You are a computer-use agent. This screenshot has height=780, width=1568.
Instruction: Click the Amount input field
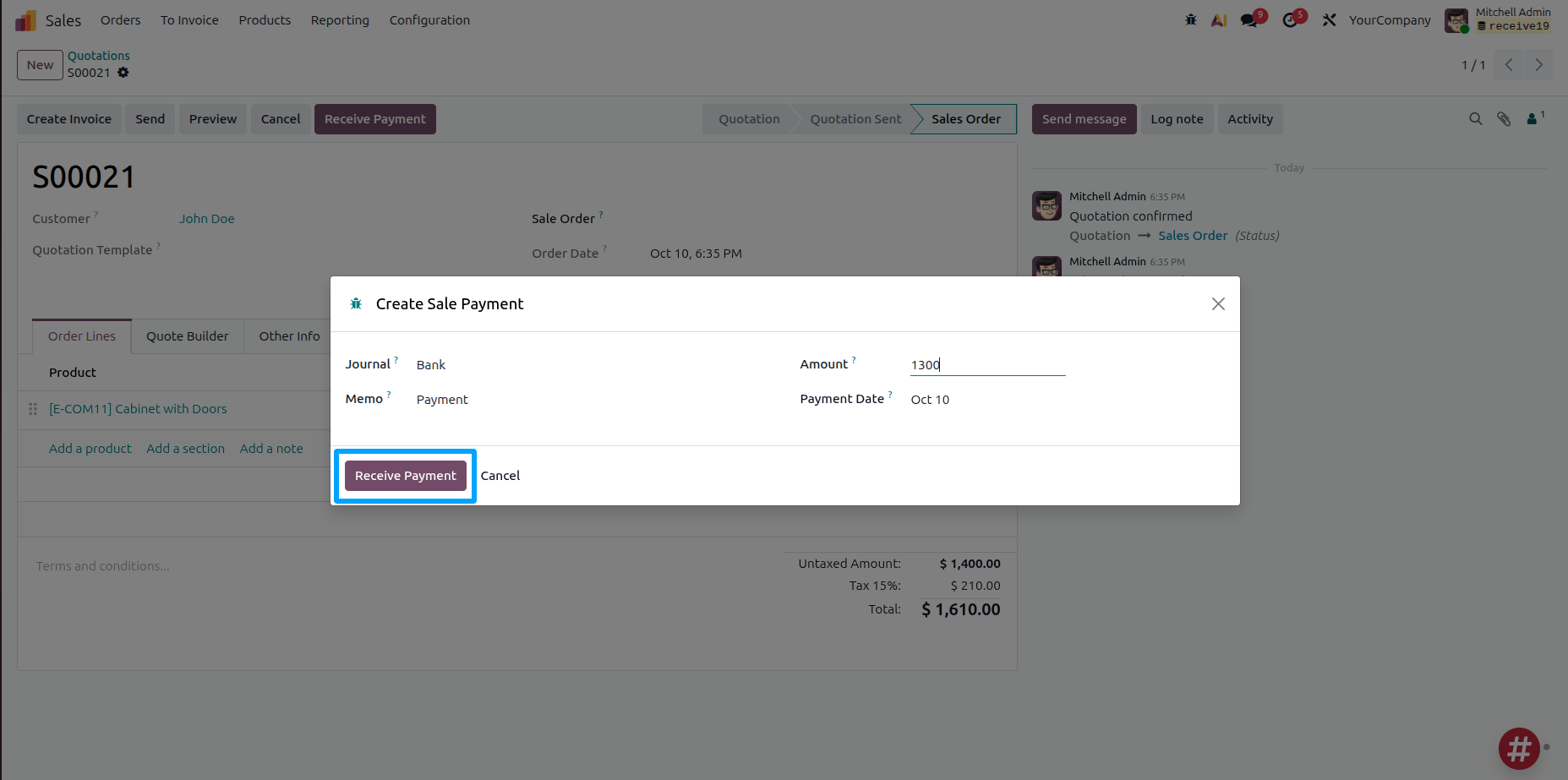click(987, 365)
